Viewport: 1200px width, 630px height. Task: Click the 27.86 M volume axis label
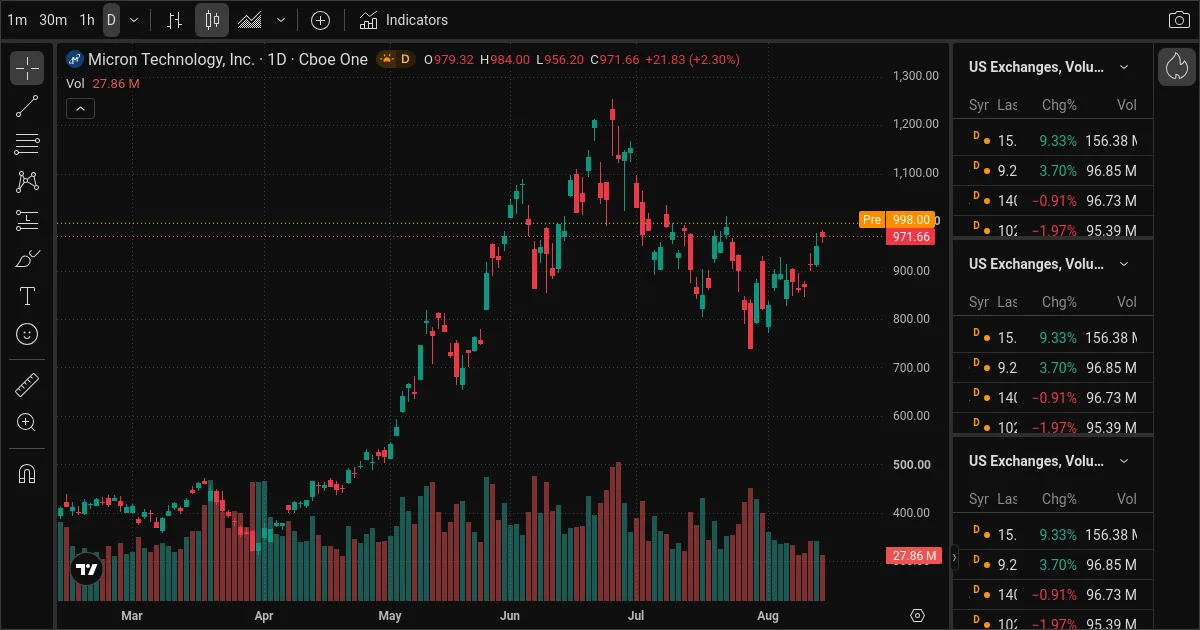click(913, 556)
